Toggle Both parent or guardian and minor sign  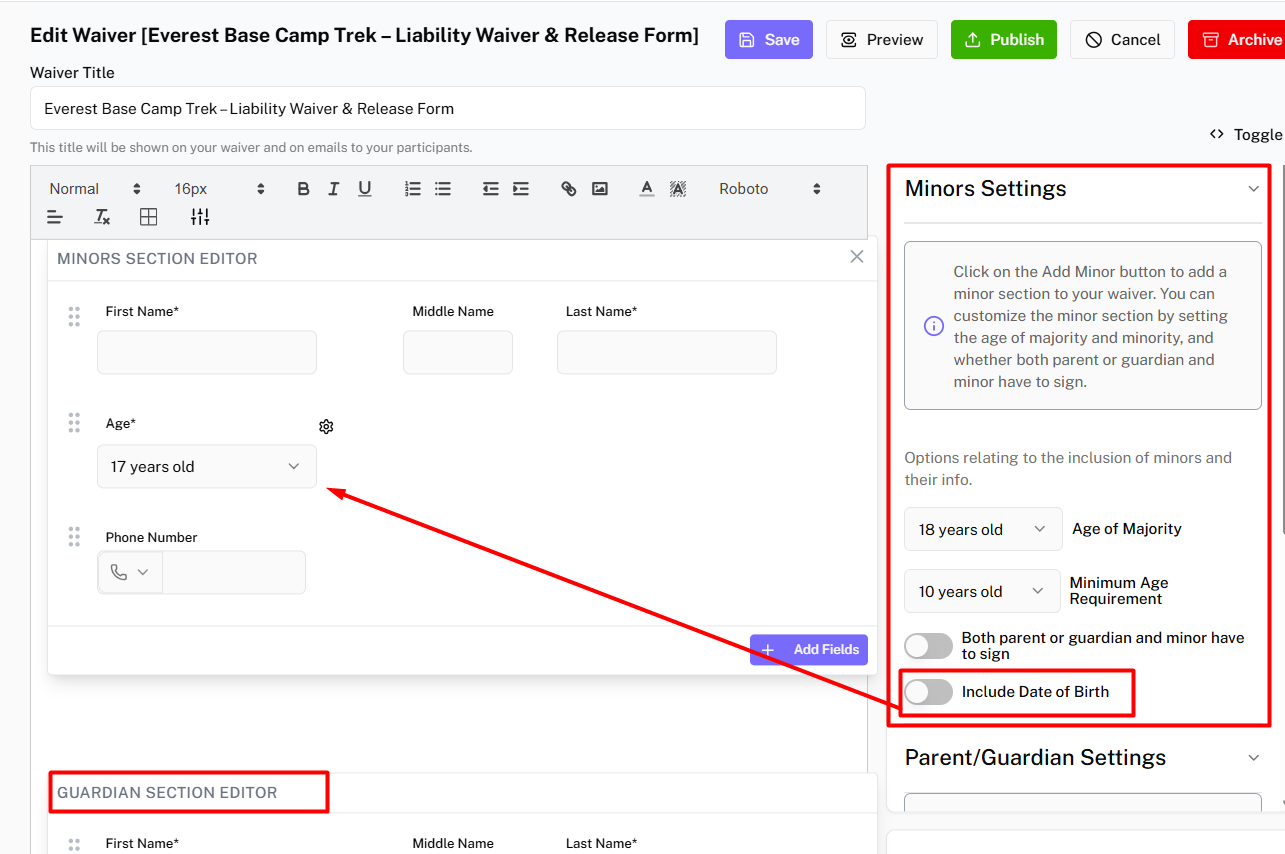pos(929,646)
